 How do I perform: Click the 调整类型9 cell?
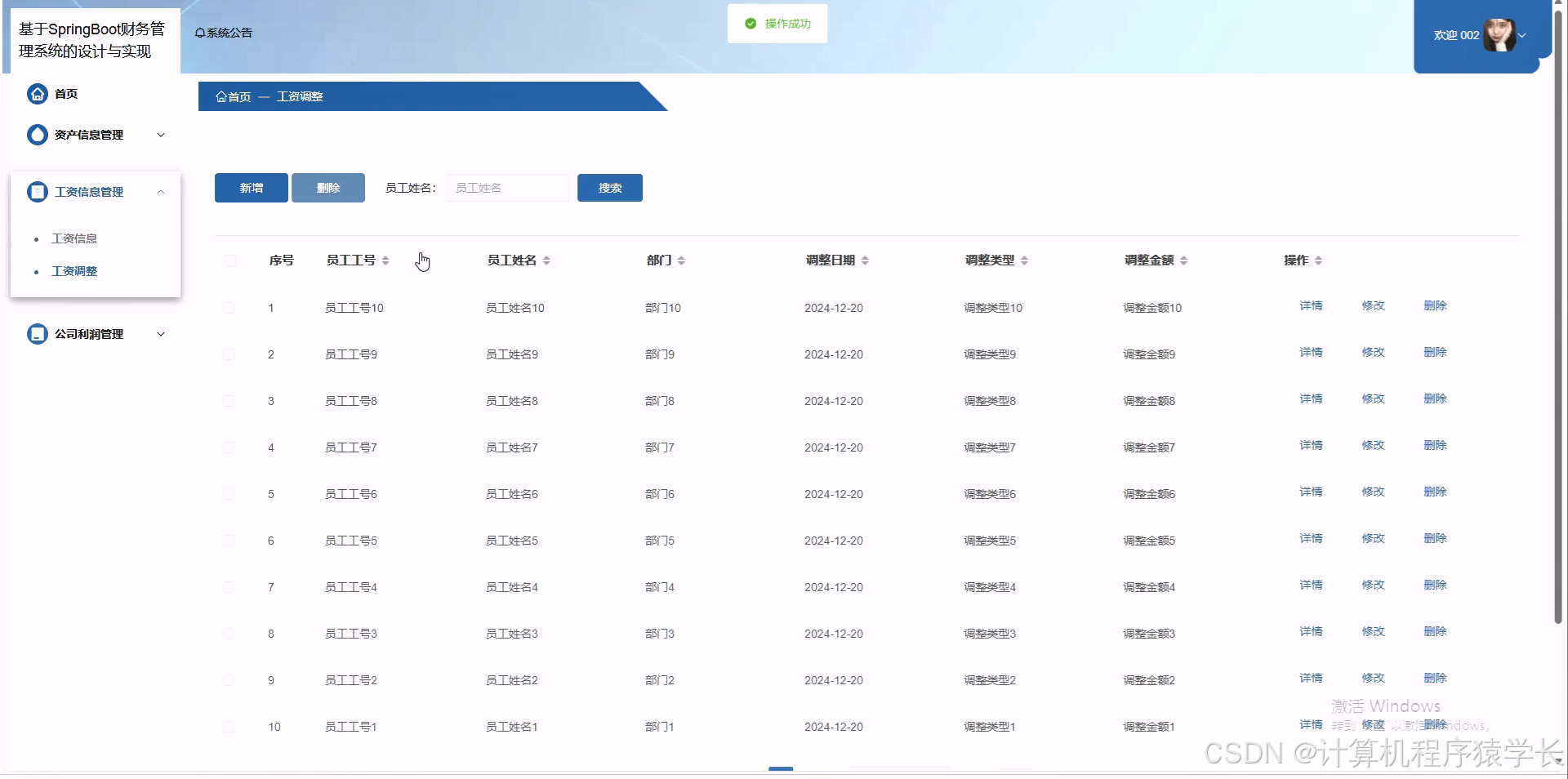pyautogui.click(x=990, y=354)
